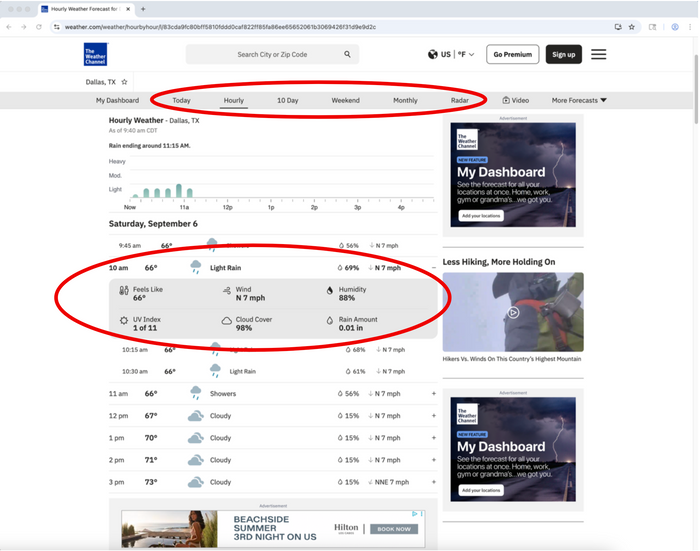Viewport: 700px width, 551px height.
Task: Go to the Weekend tab
Action: coord(345,100)
